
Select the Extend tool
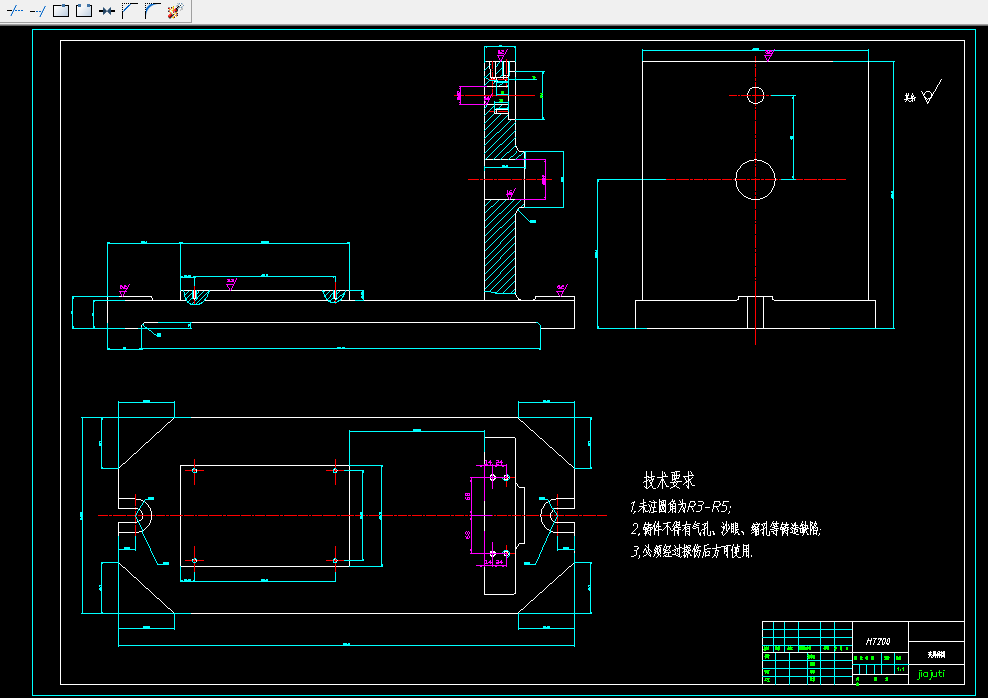click(x=37, y=11)
